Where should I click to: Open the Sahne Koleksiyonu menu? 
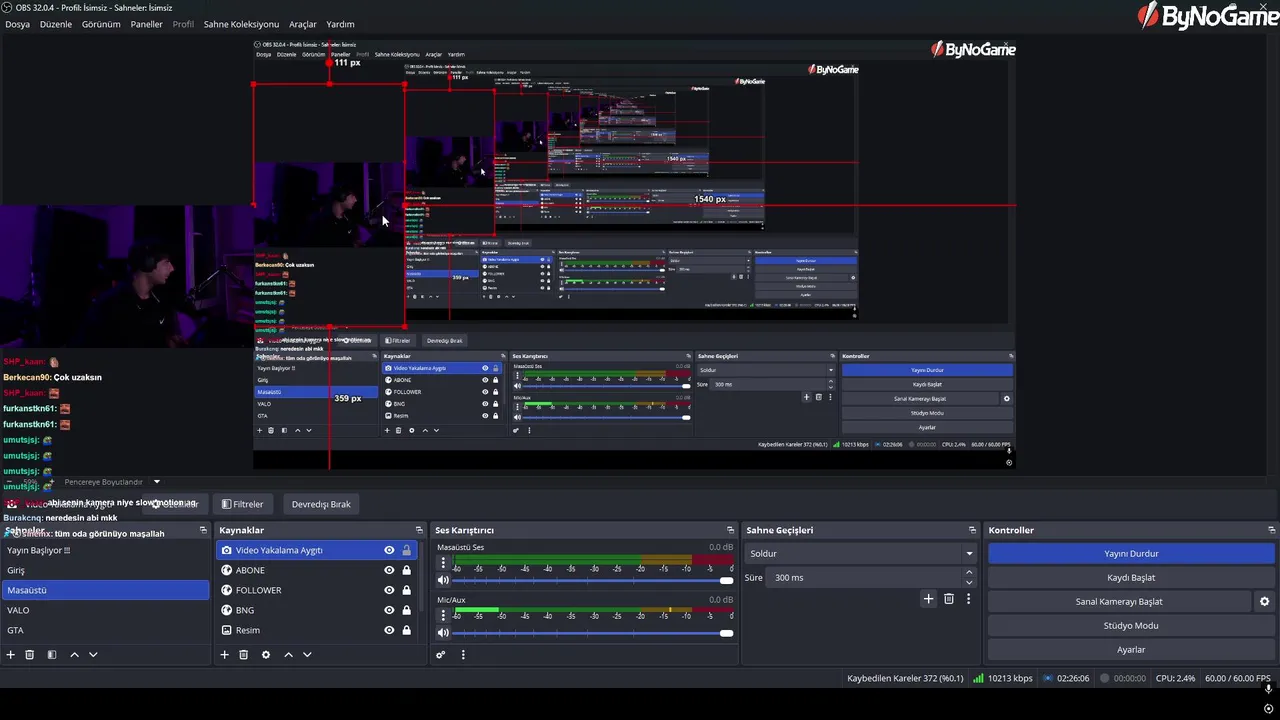(x=241, y=24)
